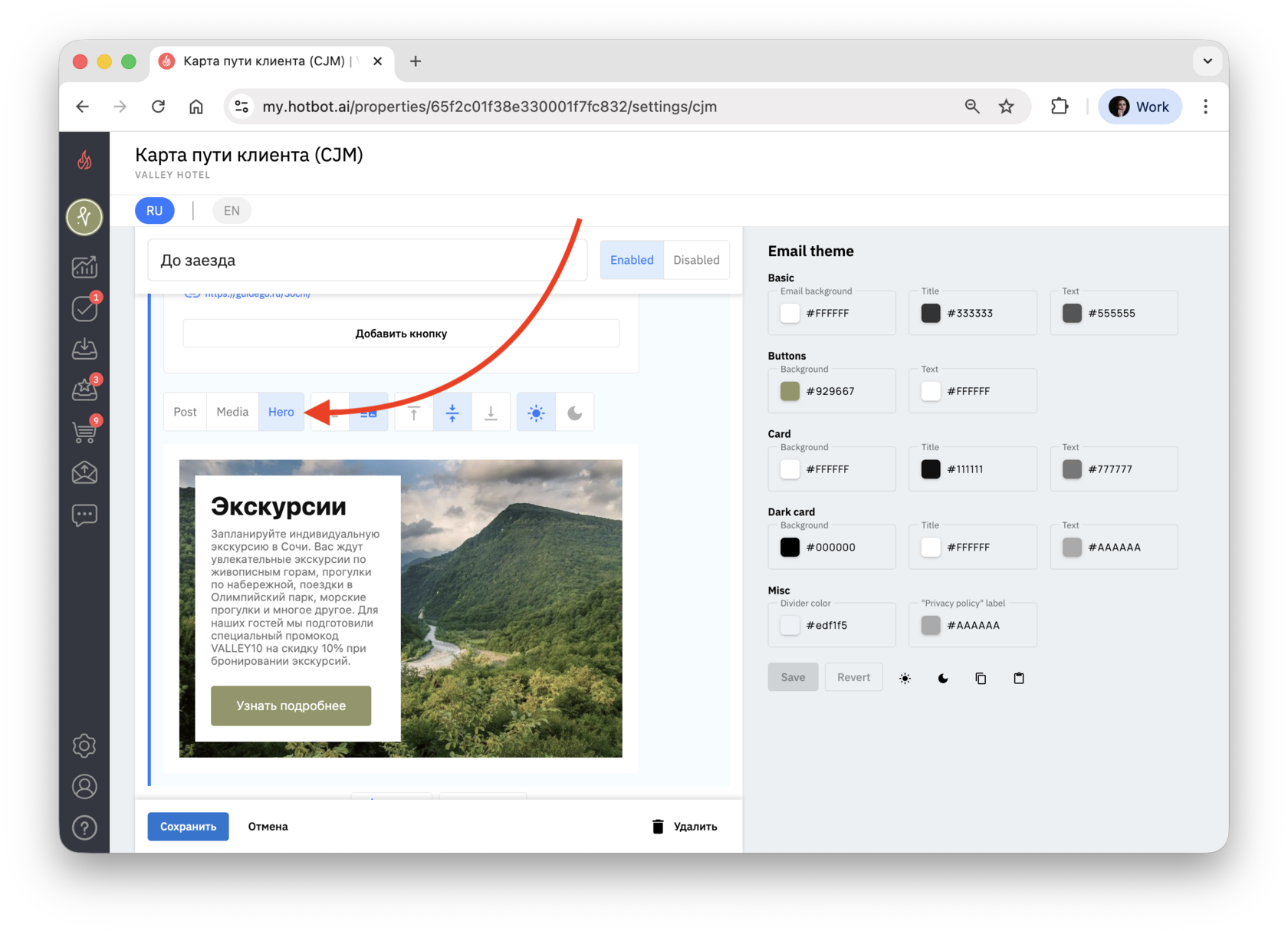Image resolution: width=1288 pixels, height=931 pixels.
Task: Click the Отмена button
Action: pos(268,827)
